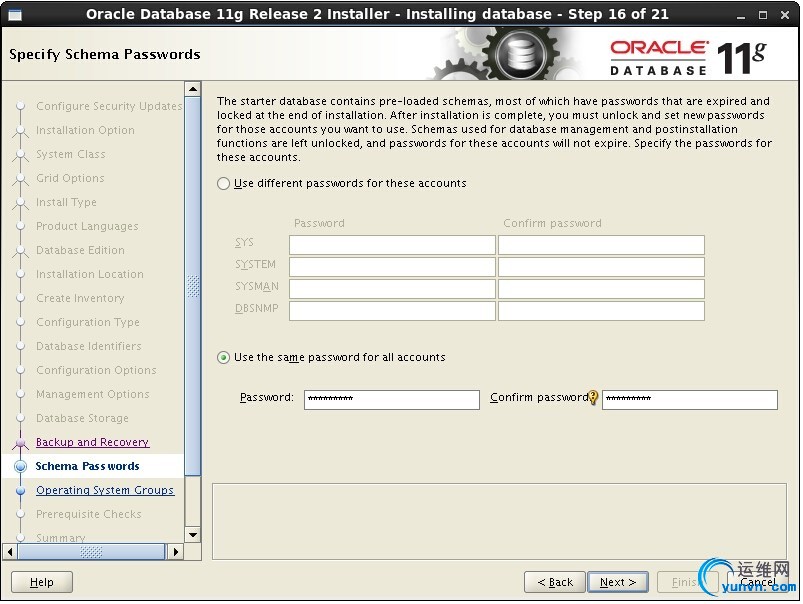The width and height of the screenshot is (803, 604).
Task: Click the Confirm password hint icon
Action: 593,398
